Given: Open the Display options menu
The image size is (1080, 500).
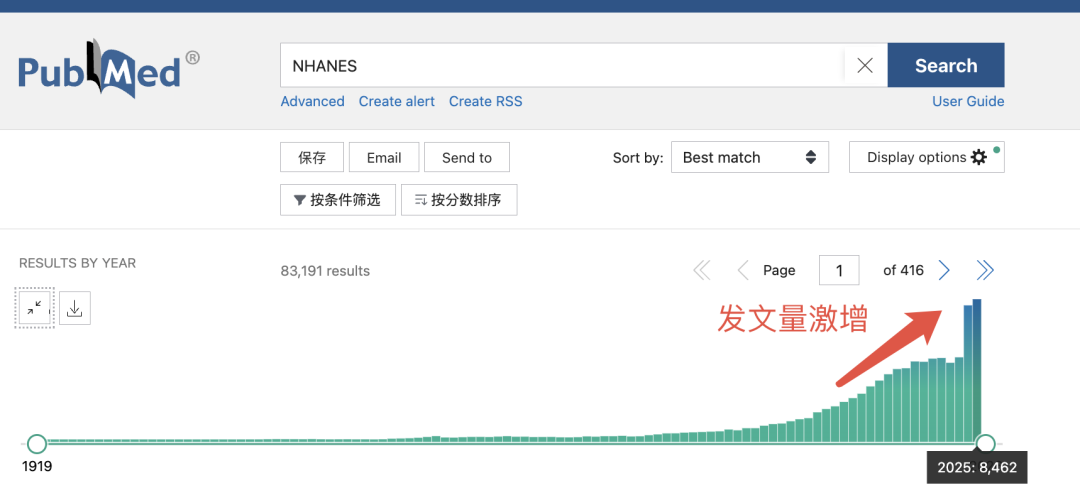Looking at the screenshot, I should click(926, 157).
